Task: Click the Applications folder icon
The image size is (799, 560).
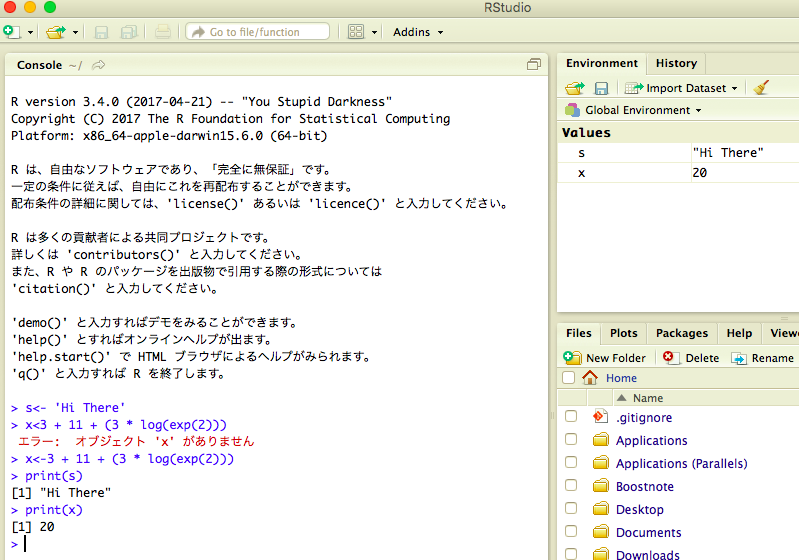Action: 601,439
